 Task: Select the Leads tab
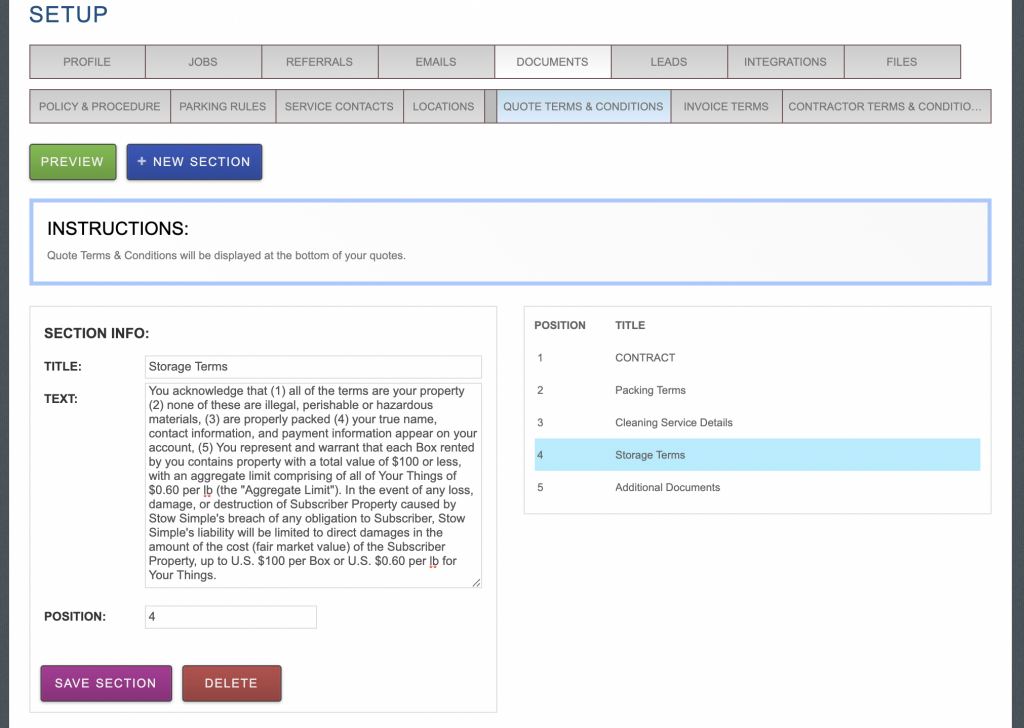click(x=668, y=62)
